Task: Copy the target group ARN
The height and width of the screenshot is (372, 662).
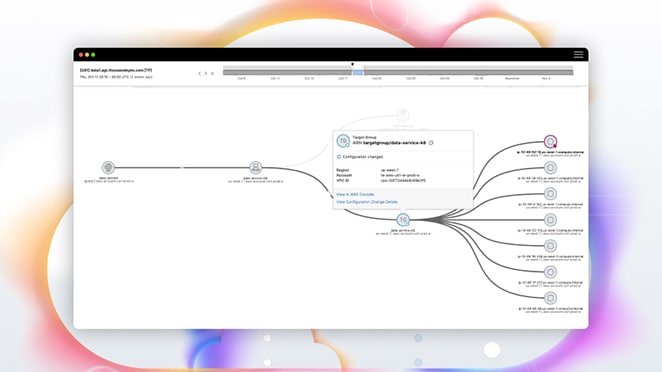Action: (431, 143)
